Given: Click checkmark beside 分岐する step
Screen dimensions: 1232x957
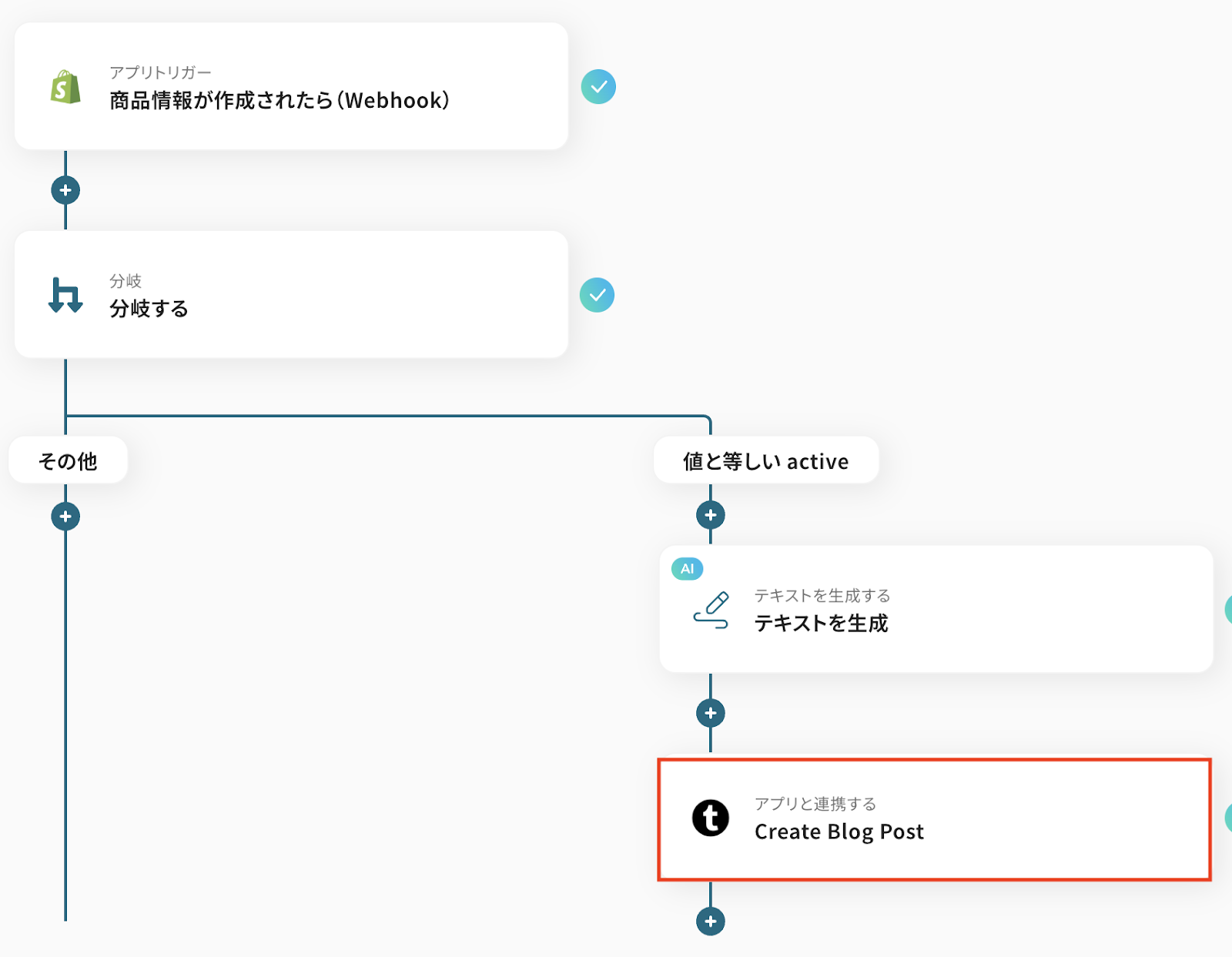Looking at the screenshot, I should point(597,295).
